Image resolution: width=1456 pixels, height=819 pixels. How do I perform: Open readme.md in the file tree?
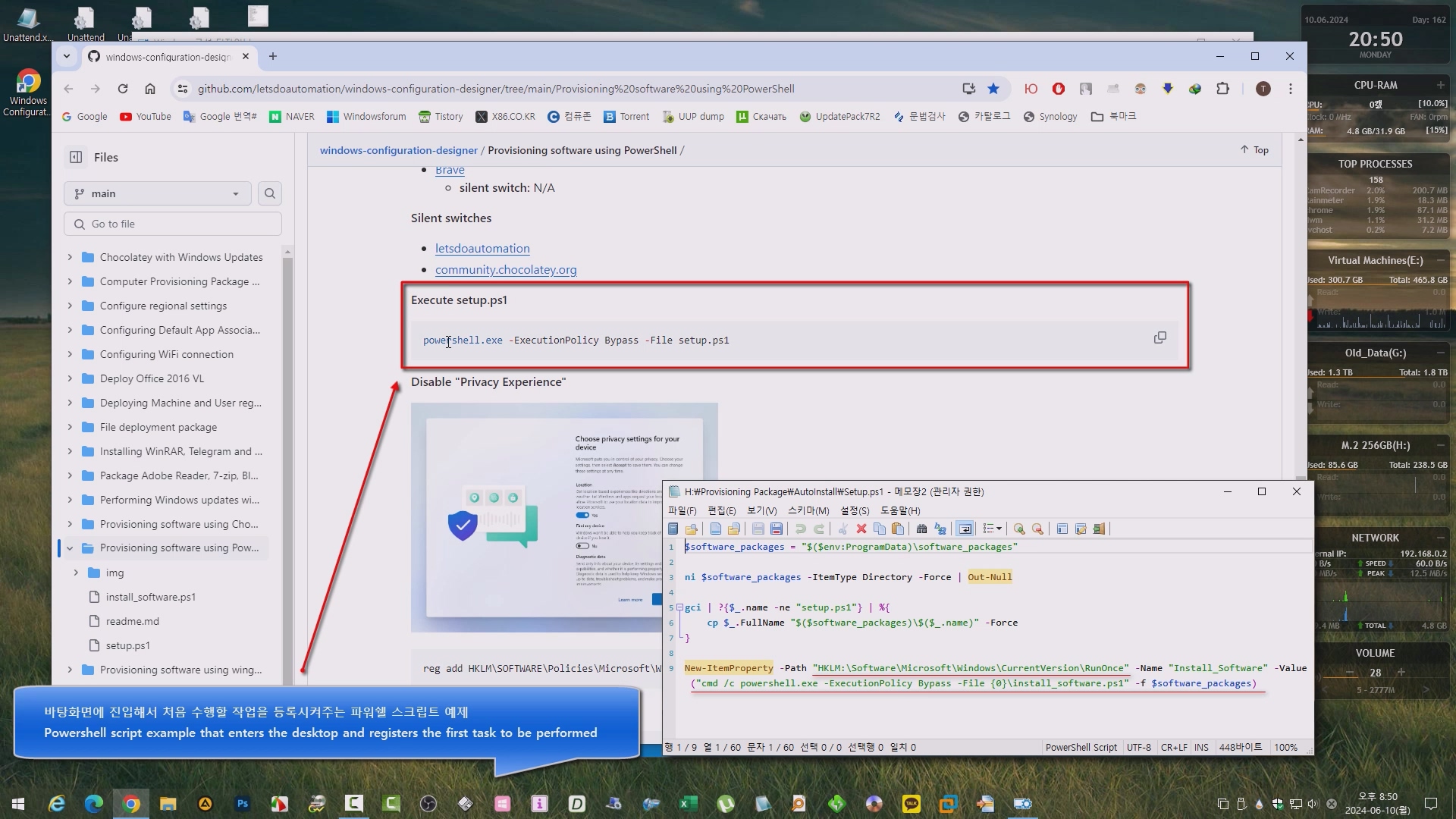click(132, 621)
